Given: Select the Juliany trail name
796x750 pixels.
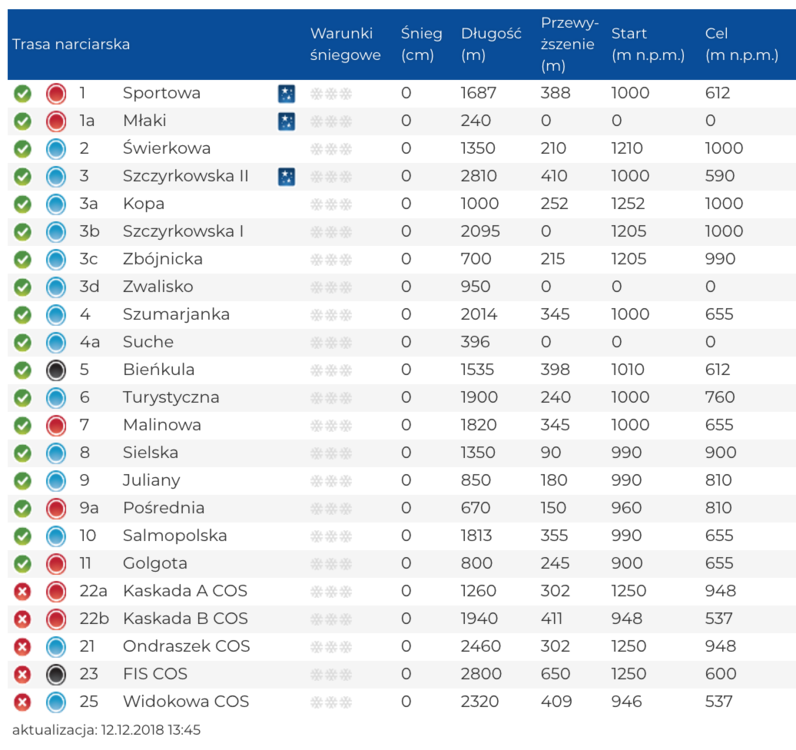Looking at the screenshot, I should [x=151, y=480].
